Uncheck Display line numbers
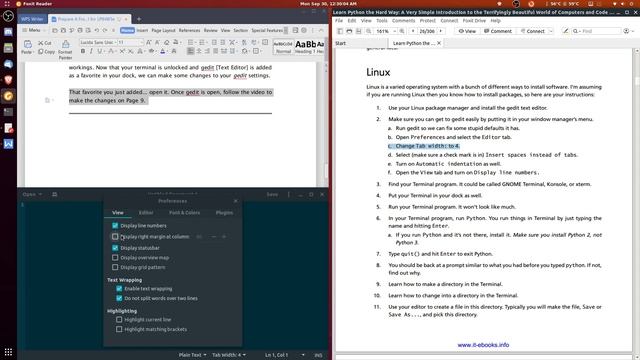 [x=115, y=225]
